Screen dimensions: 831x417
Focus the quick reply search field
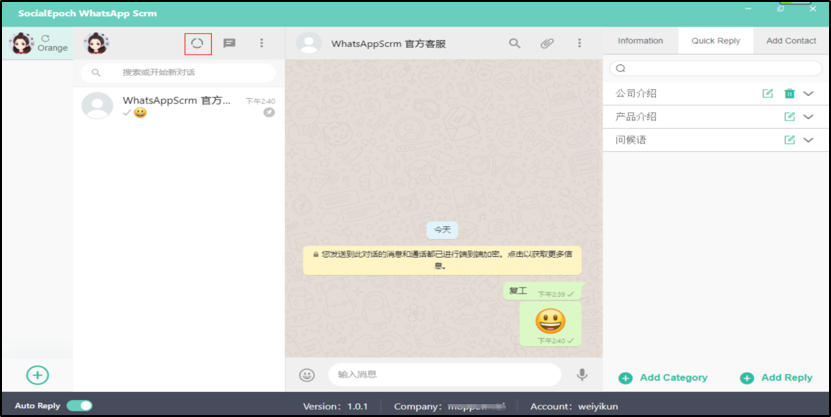point(715,68)
